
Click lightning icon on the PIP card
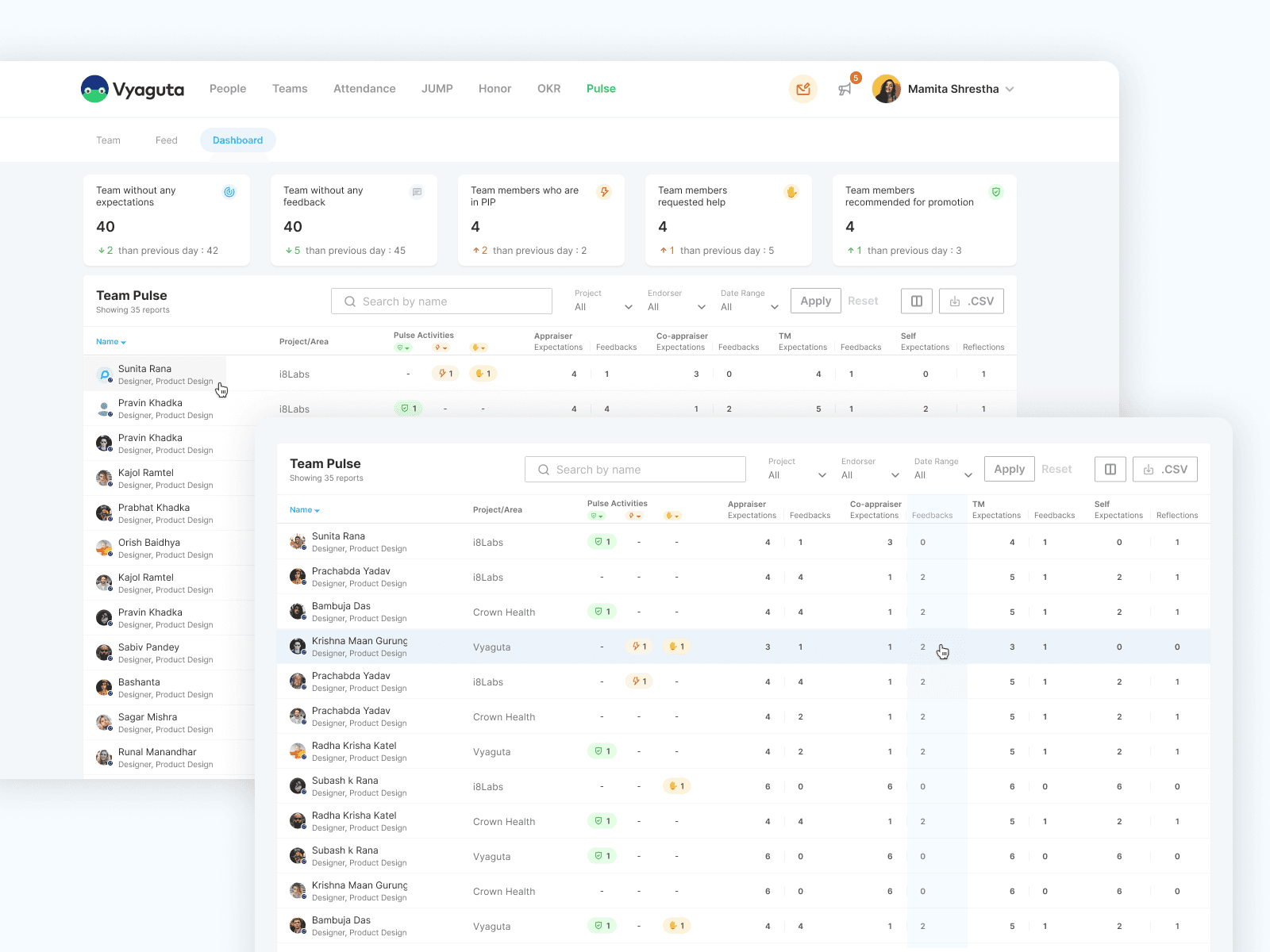click(x=604, y=192)
